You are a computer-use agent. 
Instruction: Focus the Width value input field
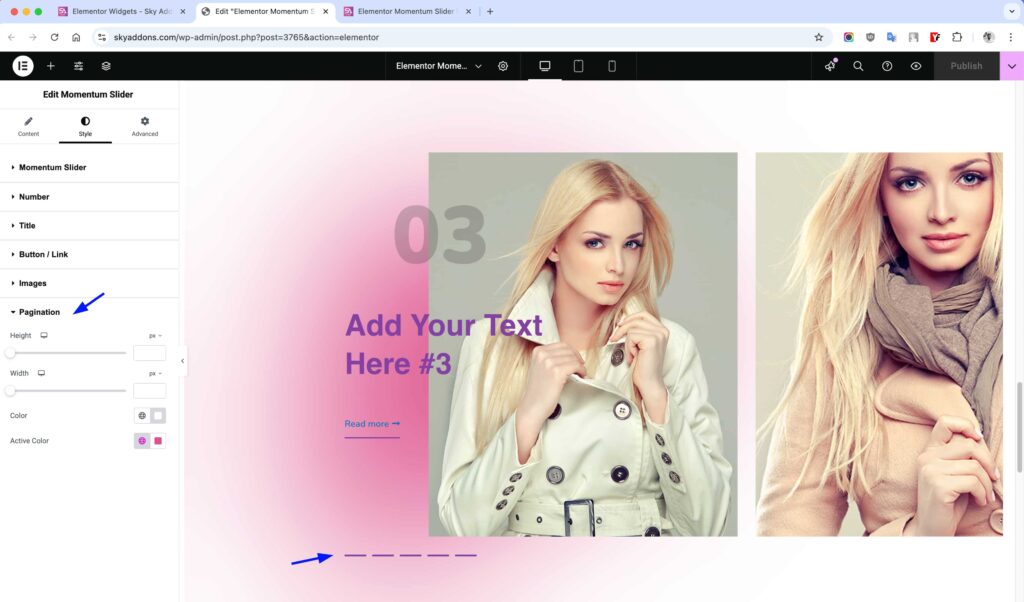tap(149, 390)
